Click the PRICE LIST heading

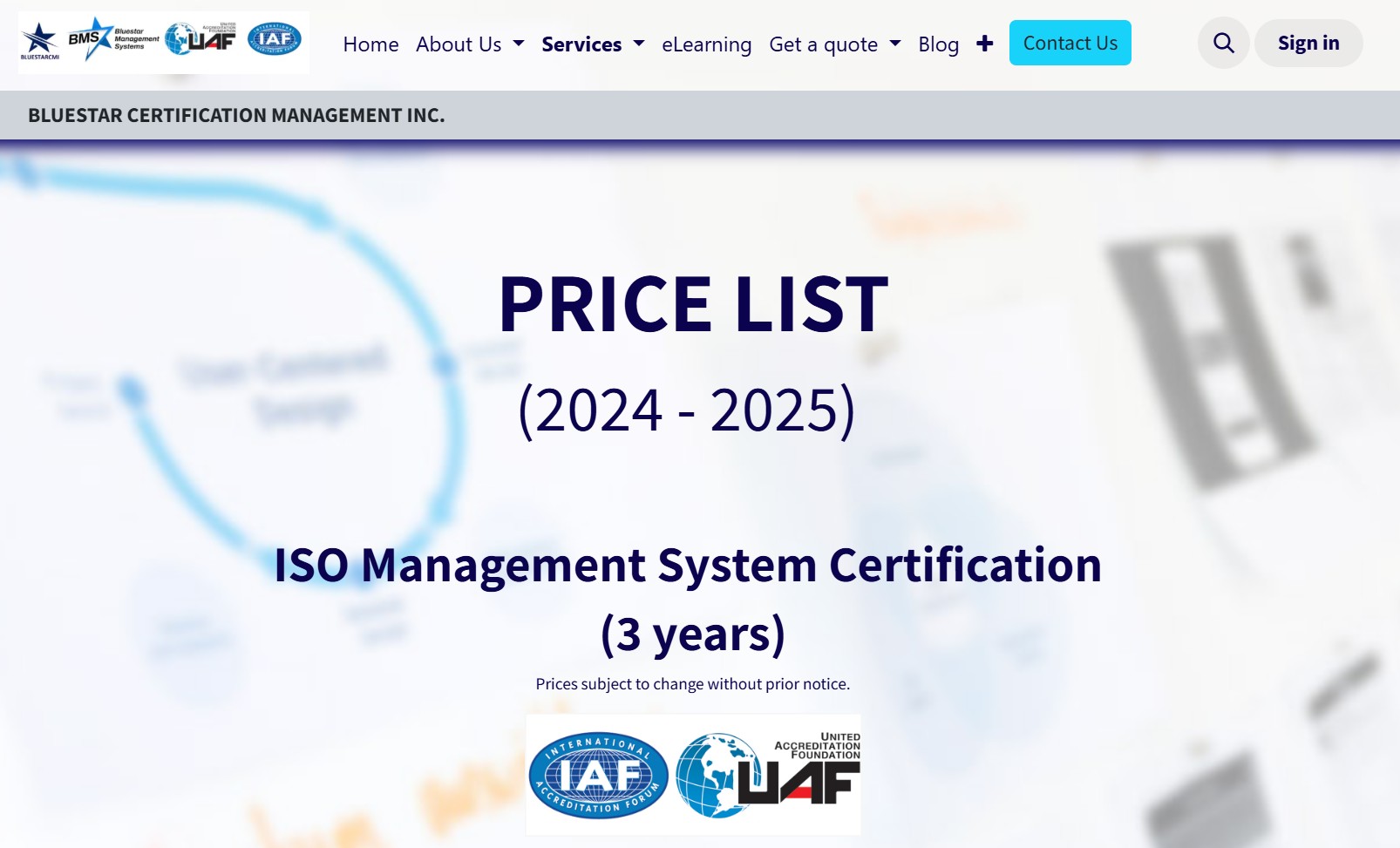coord(693,304)
